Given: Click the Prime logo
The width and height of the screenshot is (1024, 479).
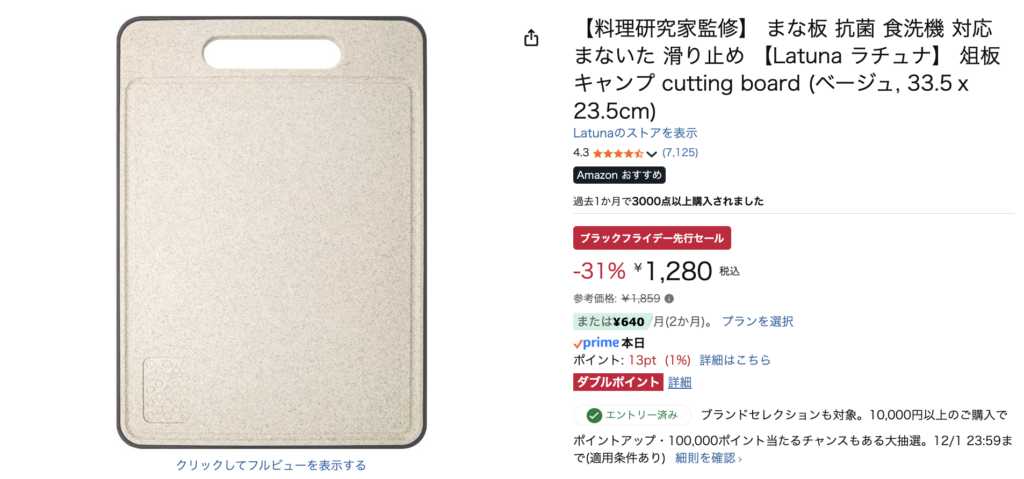Looking at the screenshot, I should (596, 343).
